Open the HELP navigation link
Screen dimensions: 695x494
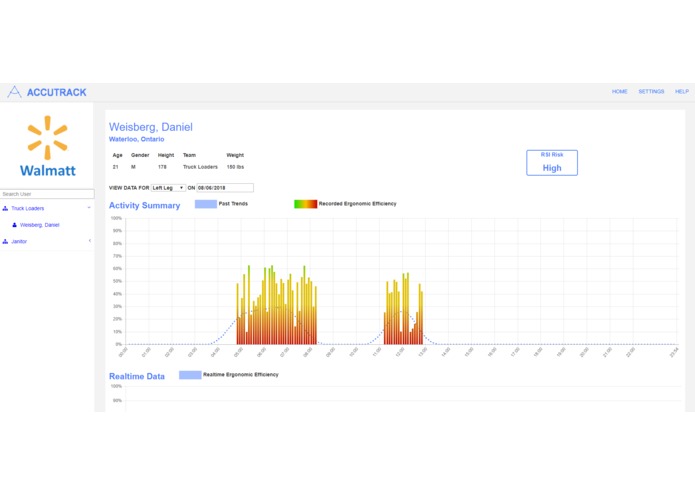[x=682, y=91]
